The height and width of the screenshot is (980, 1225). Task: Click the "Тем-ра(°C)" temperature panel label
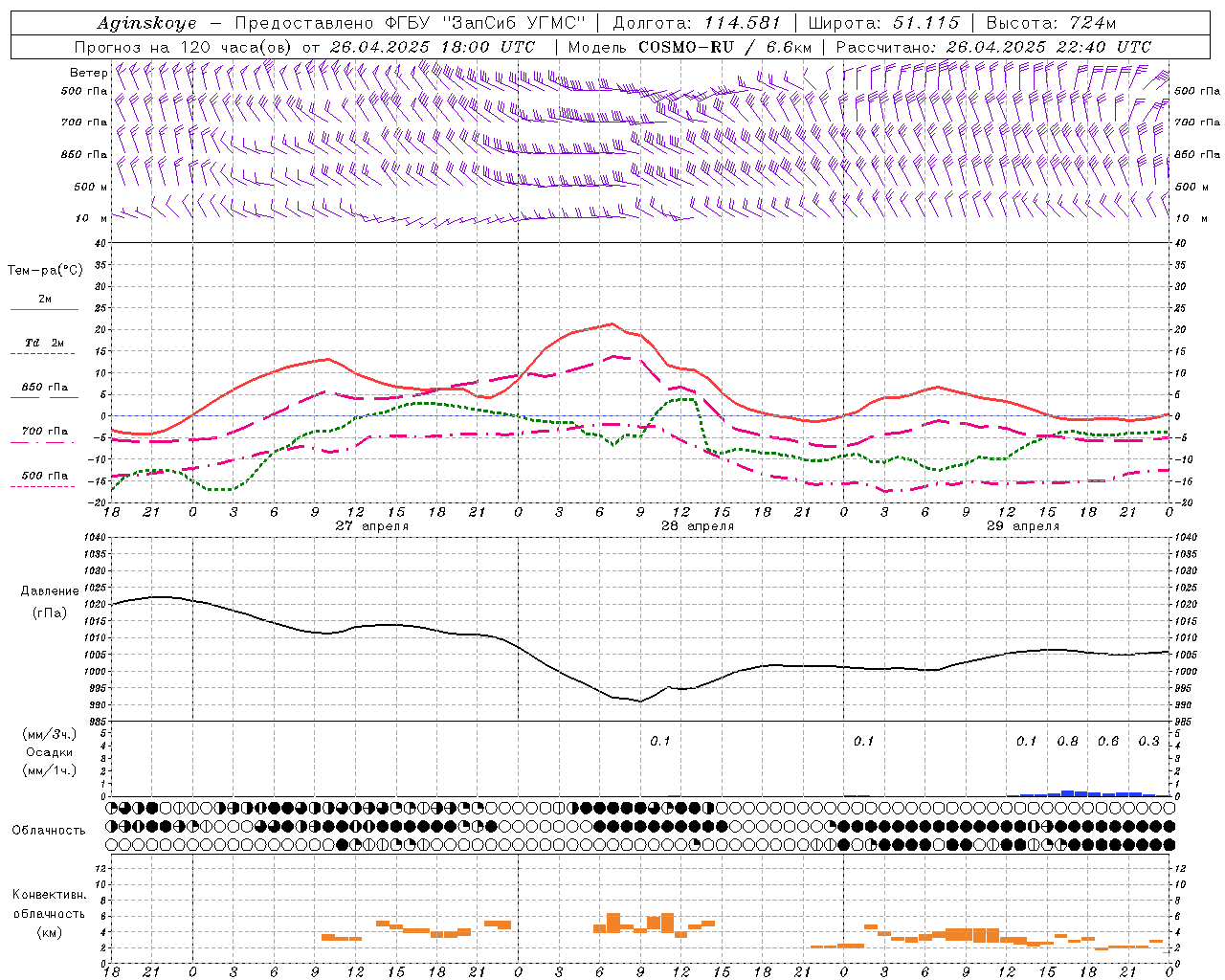pos(45,271)
